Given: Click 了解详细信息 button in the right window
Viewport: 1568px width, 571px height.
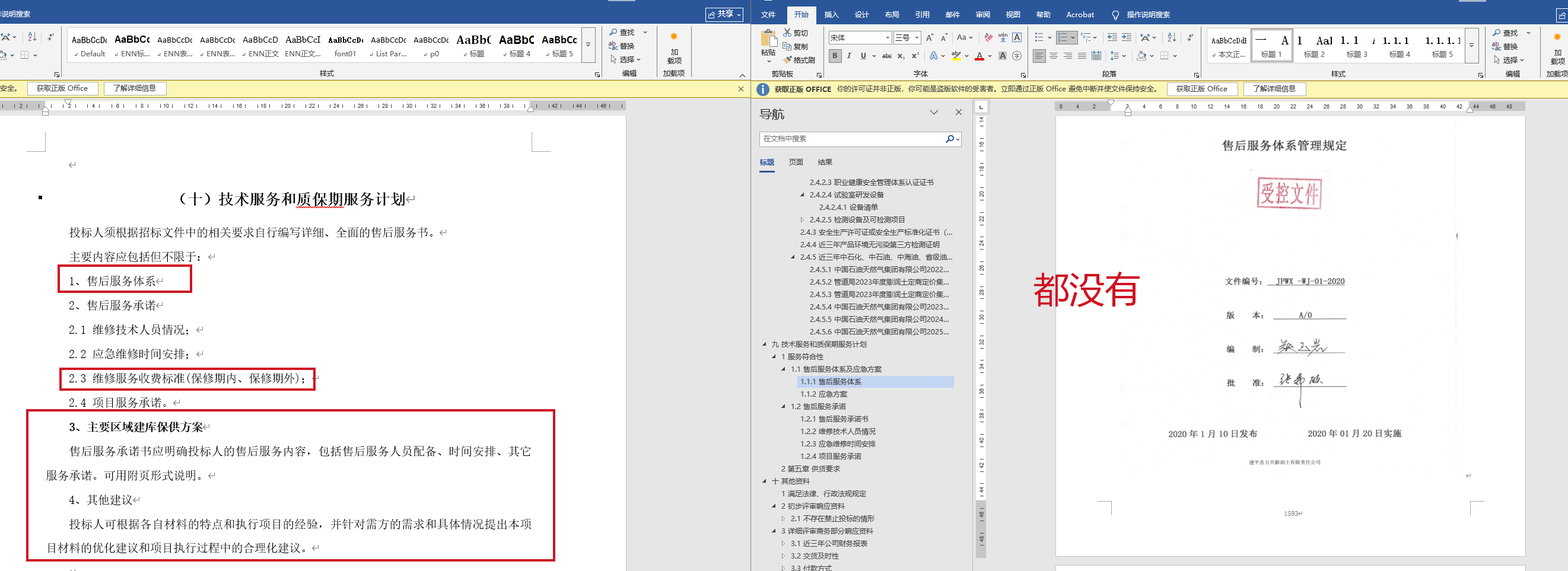Looking at the screenshot, I should click(1274, 89).
